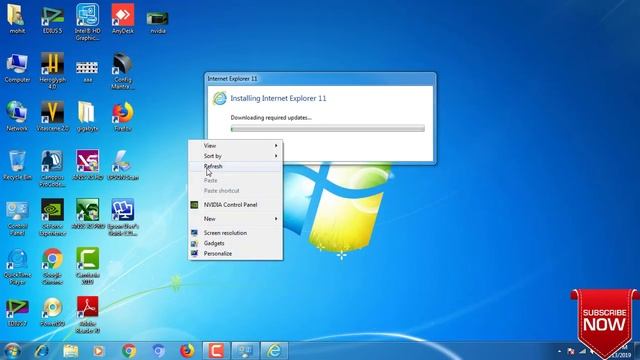Image resolution: width=640 pixels, height=360 pixels.
Task: Select the Camtasia desktop shortcut
Action: click(87, 267)
